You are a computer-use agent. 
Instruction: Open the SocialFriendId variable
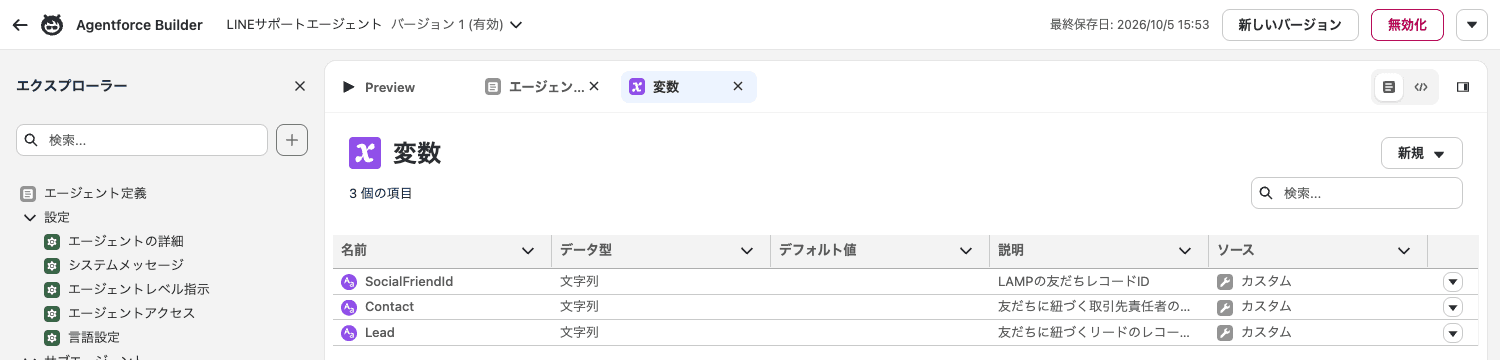coord(409,282)
